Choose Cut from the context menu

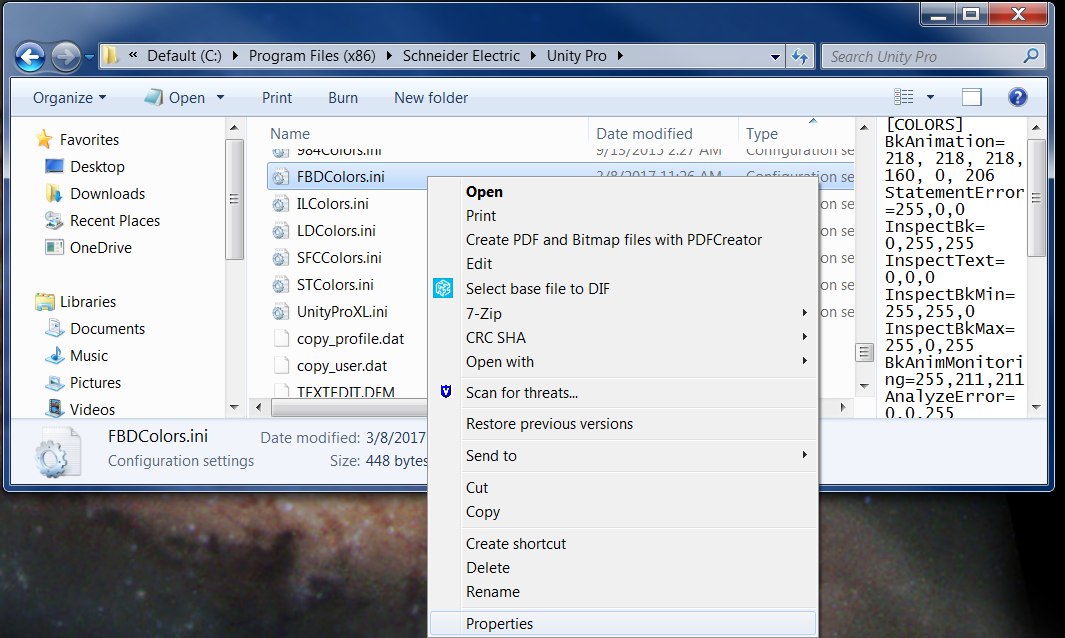tap(623, 488)
